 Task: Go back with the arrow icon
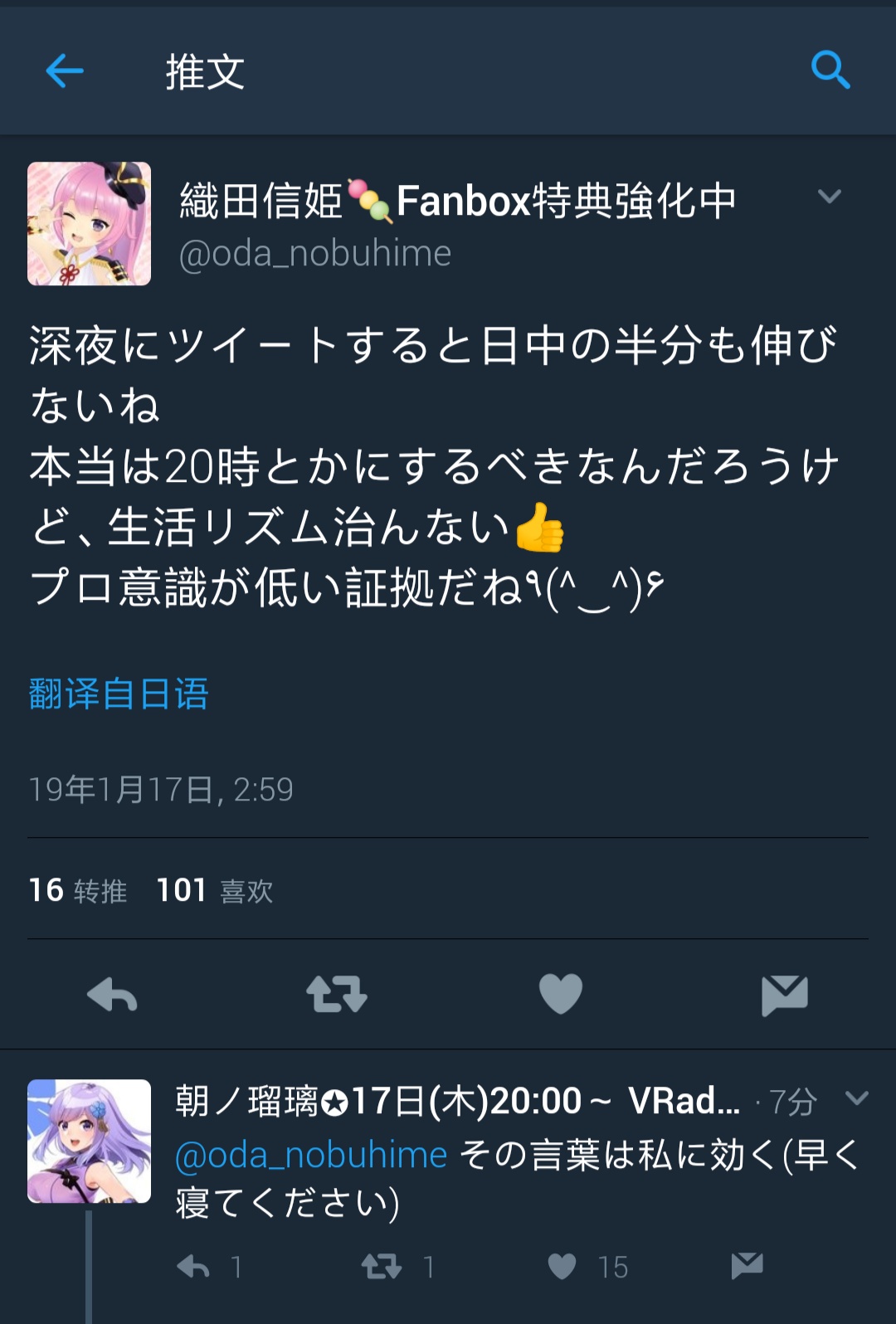(65, 71)
